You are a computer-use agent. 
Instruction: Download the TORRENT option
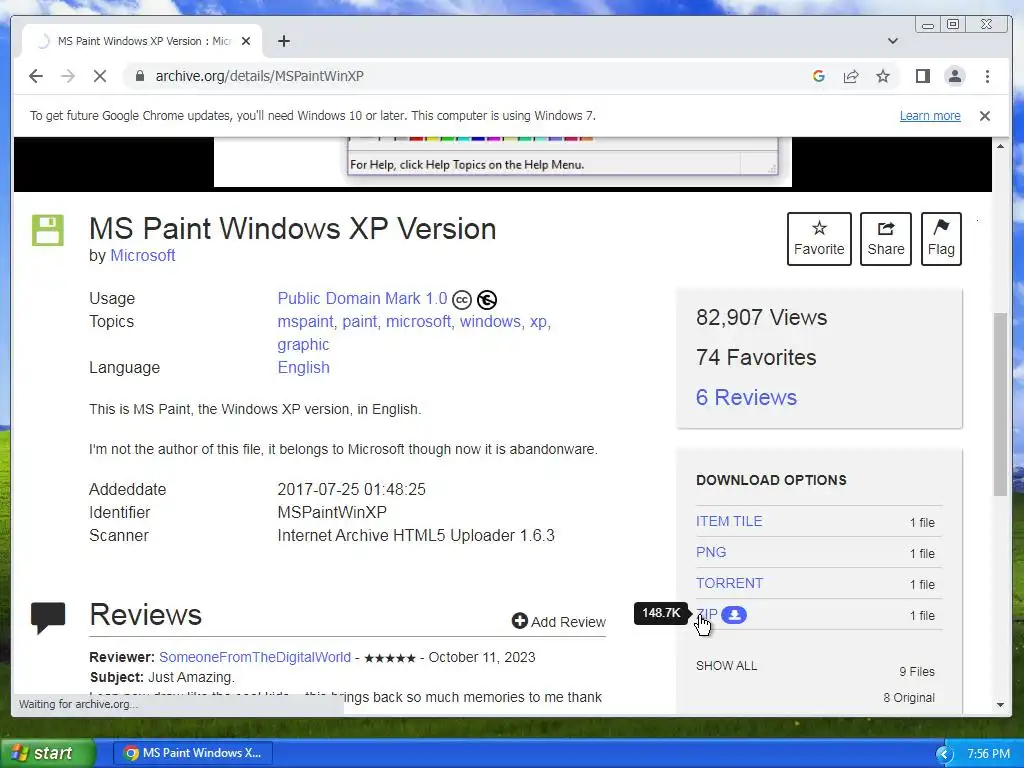tap(729, 583)
